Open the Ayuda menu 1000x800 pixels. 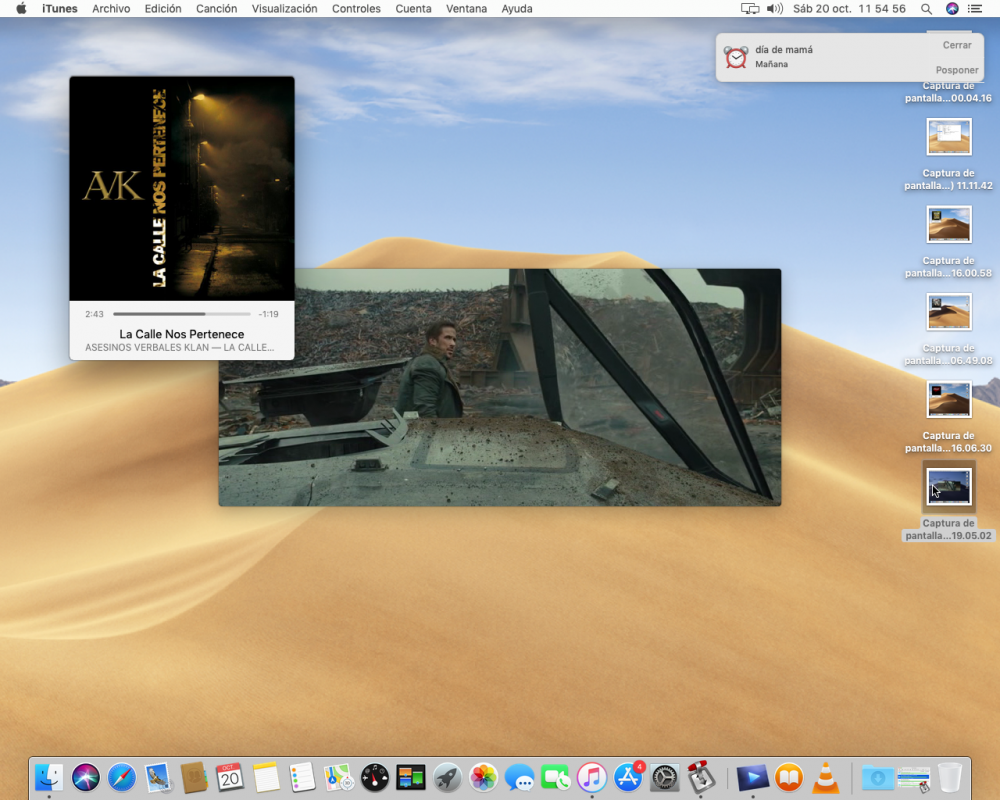517,8
